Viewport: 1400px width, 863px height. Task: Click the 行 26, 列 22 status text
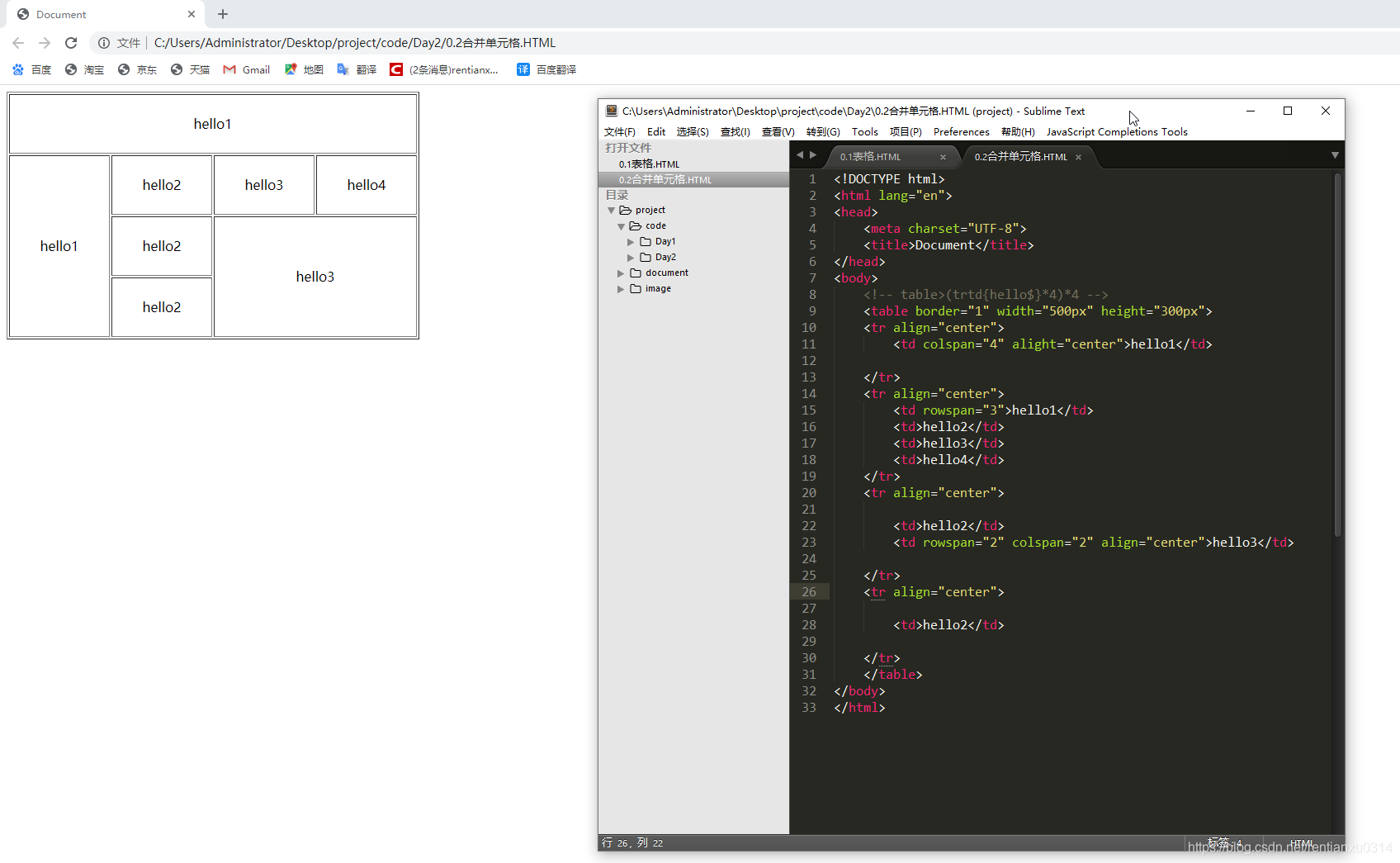[633, 843]
